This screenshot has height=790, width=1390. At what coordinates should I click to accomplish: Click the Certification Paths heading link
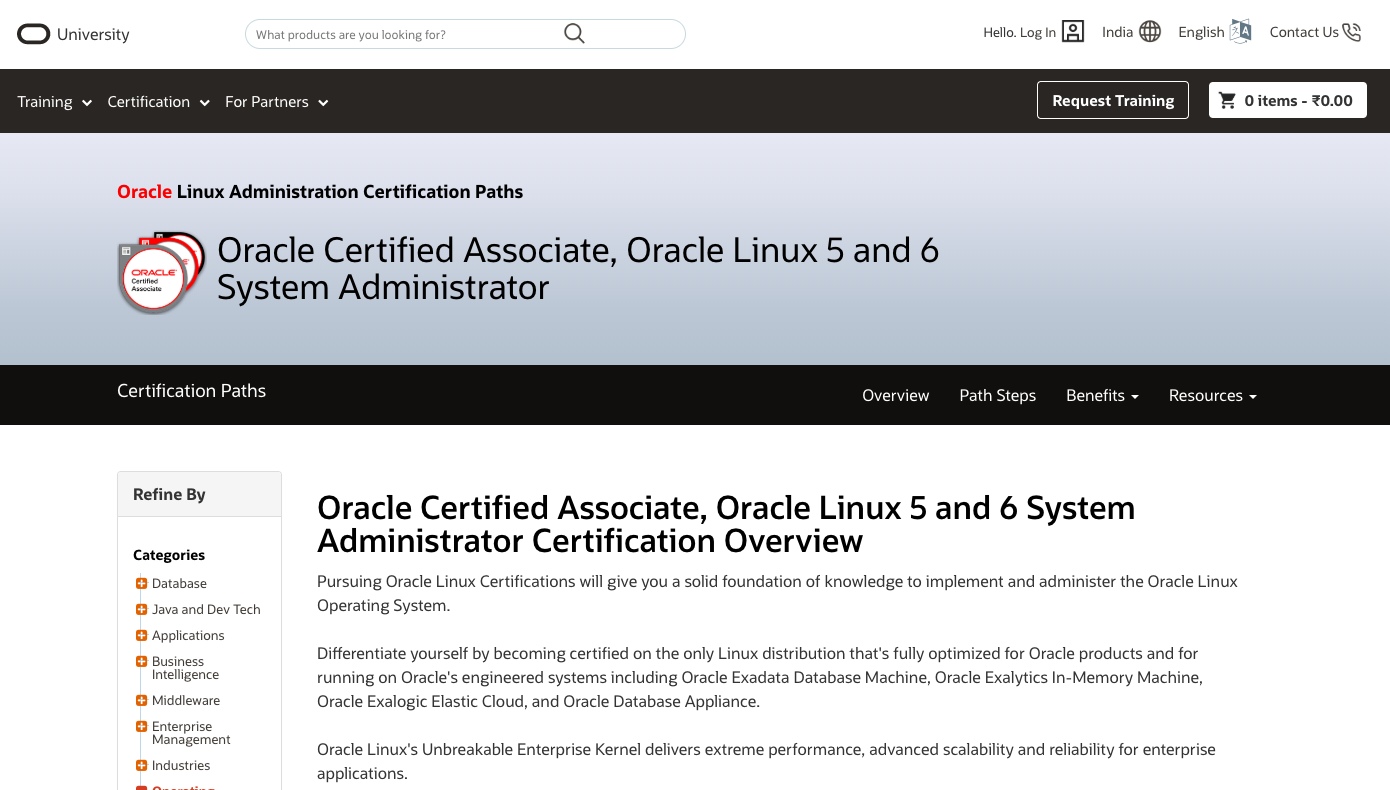(x=192, y=391)
